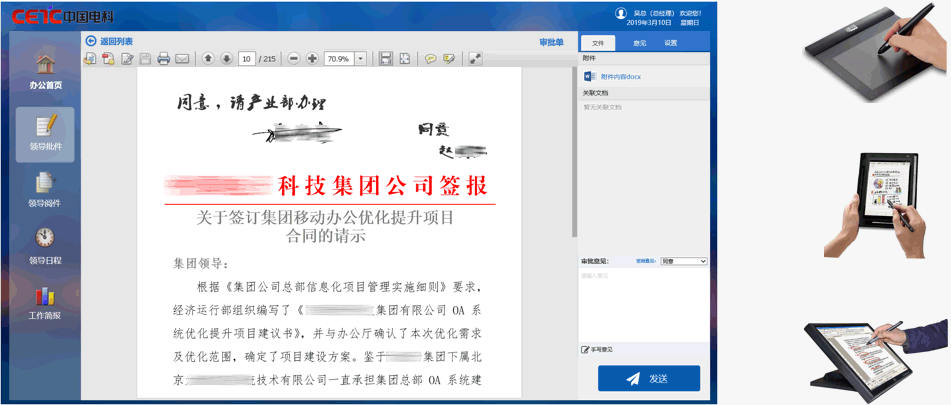This screenshot has height=405, width=951.
Task: Click 返回列表 to return to list
Action: pos(116,41)
